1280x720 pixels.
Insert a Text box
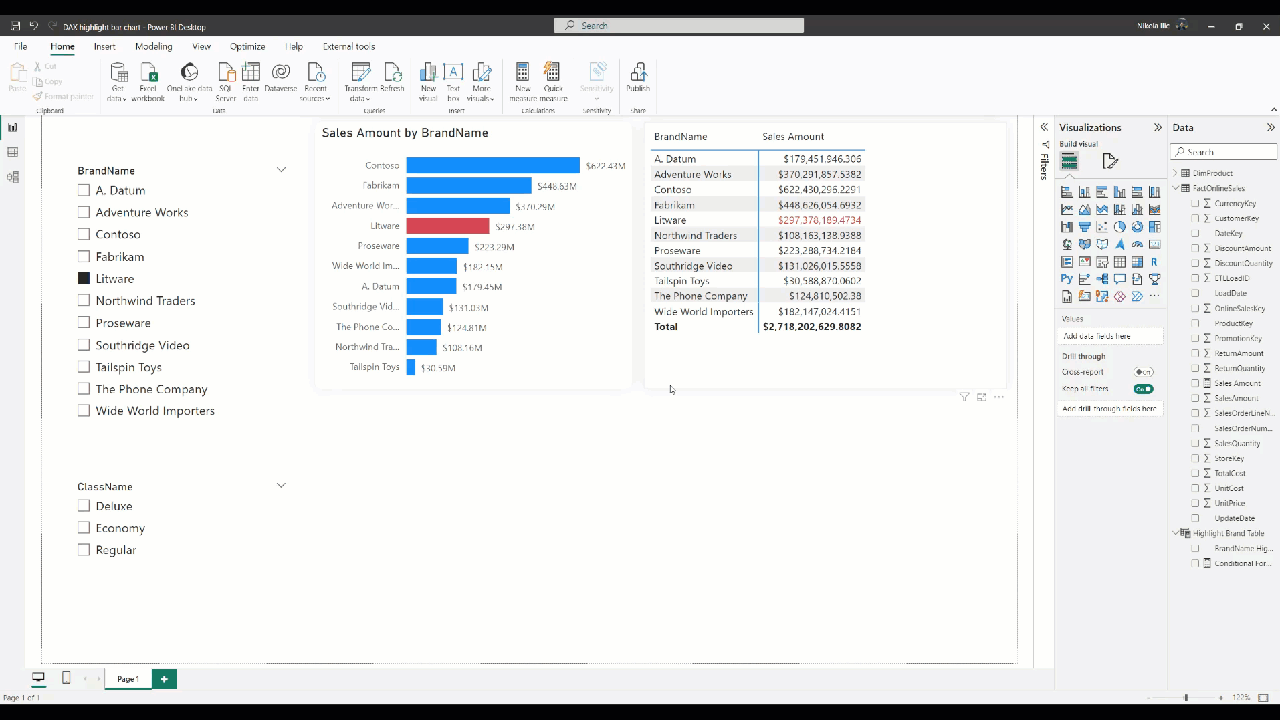tap(453, 82)
